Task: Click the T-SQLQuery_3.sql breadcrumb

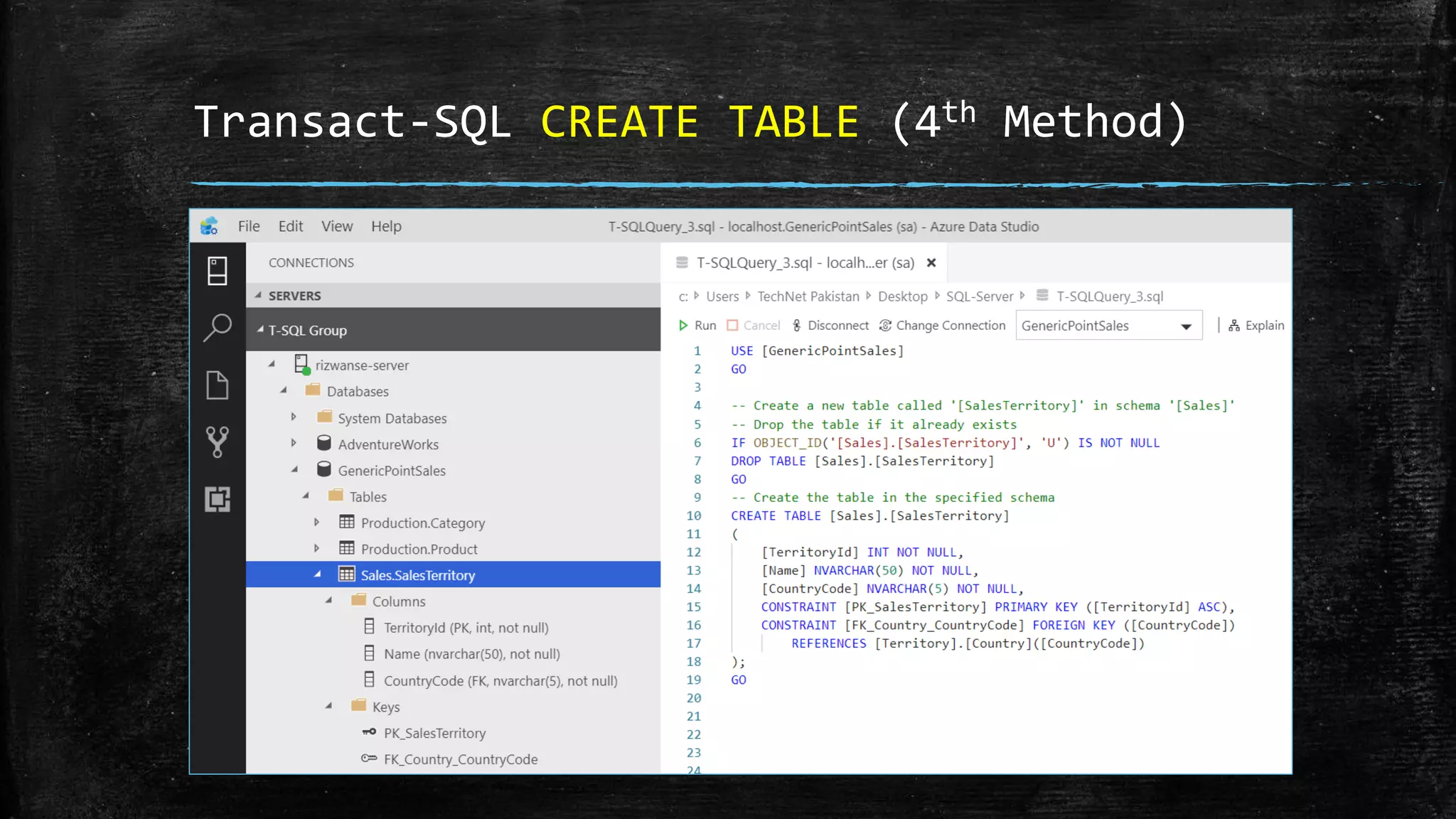Action: [1110, 296]
